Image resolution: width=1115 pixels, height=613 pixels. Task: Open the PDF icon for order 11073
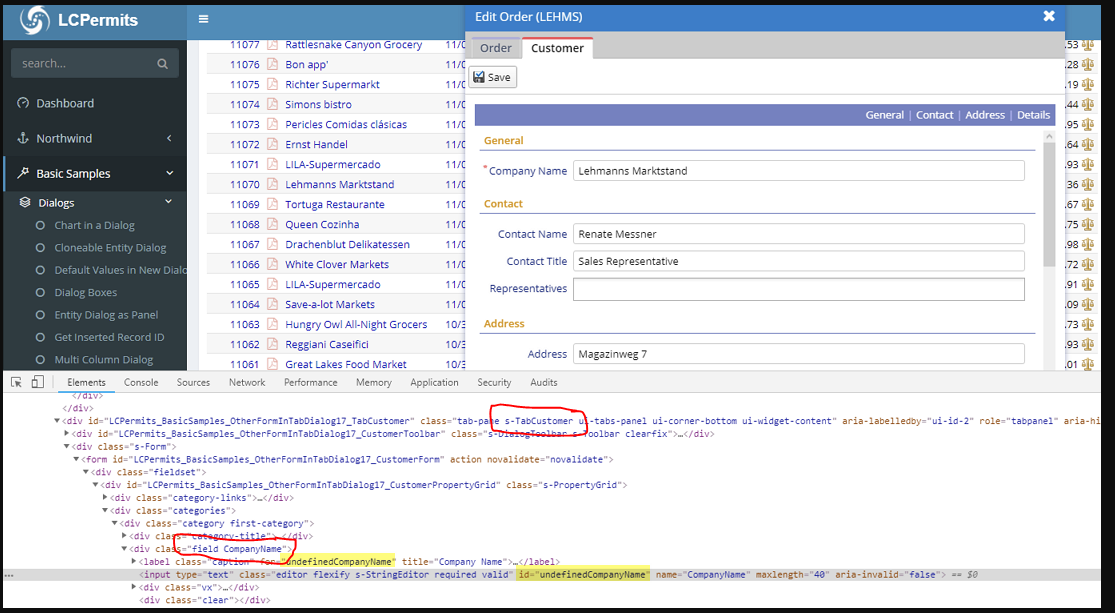tap(272, 124)
